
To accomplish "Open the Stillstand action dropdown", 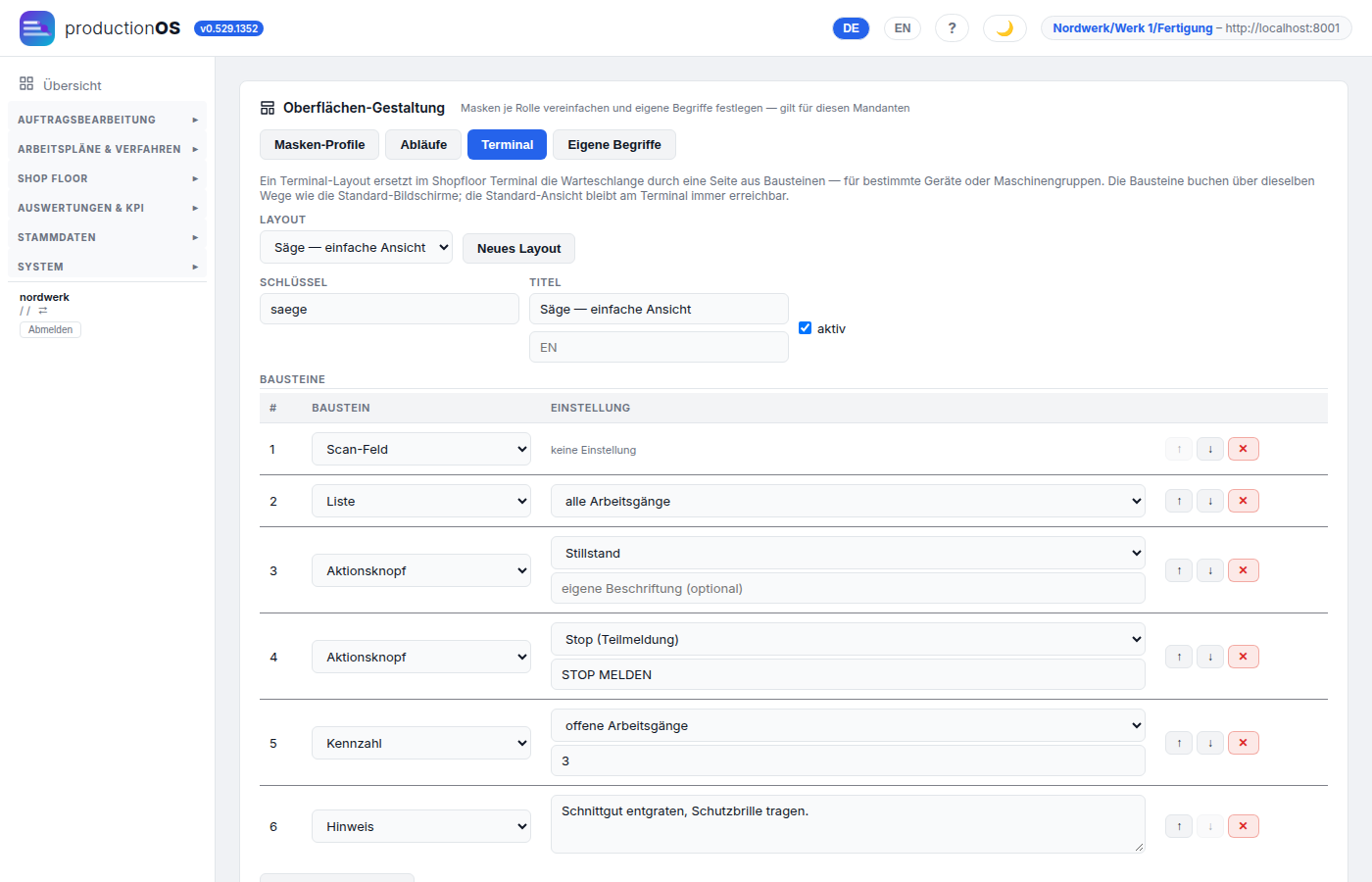I will coord(848,553).
